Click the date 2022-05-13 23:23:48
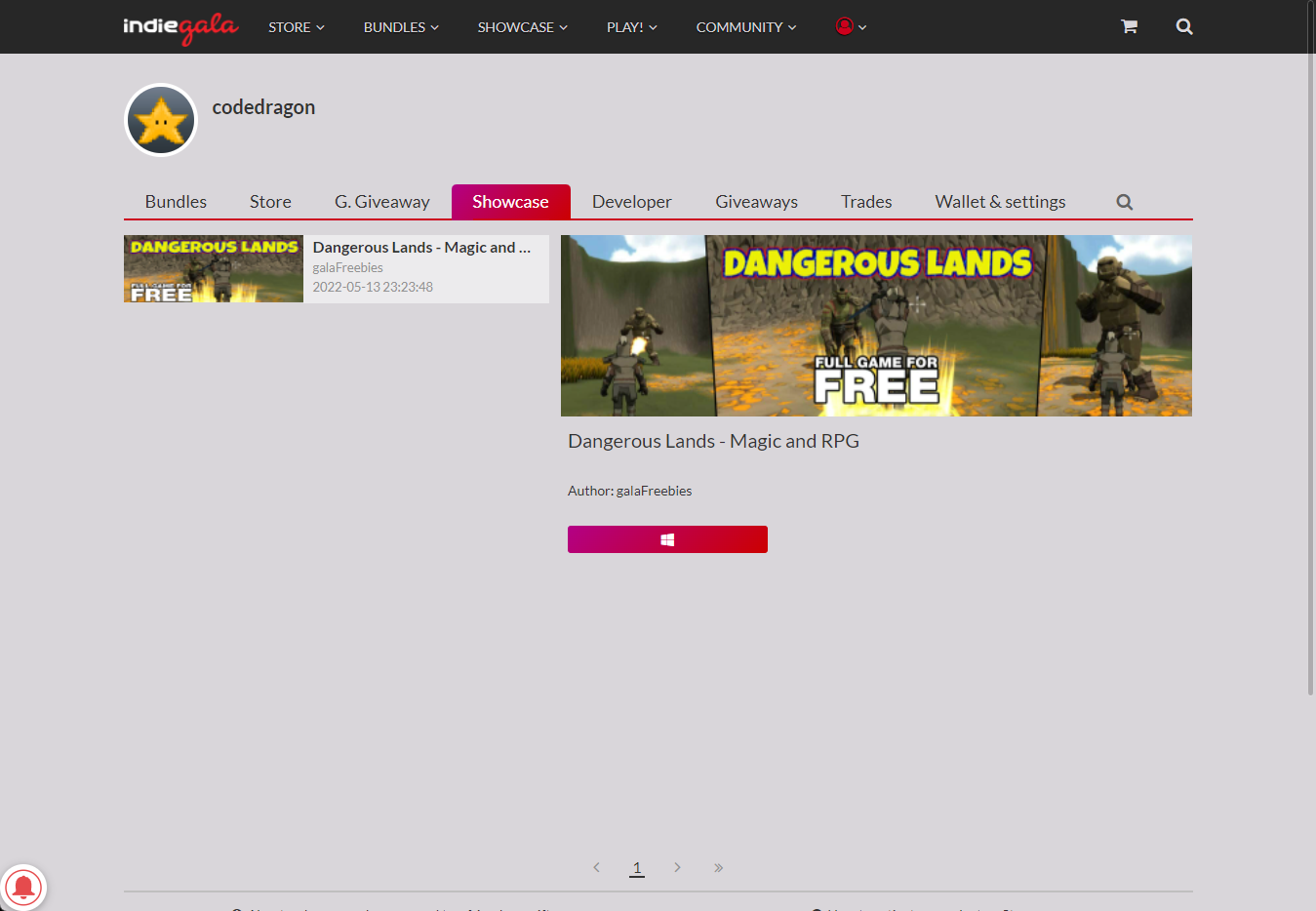This screenshot has height=911, width=1316. click(373, 287)
